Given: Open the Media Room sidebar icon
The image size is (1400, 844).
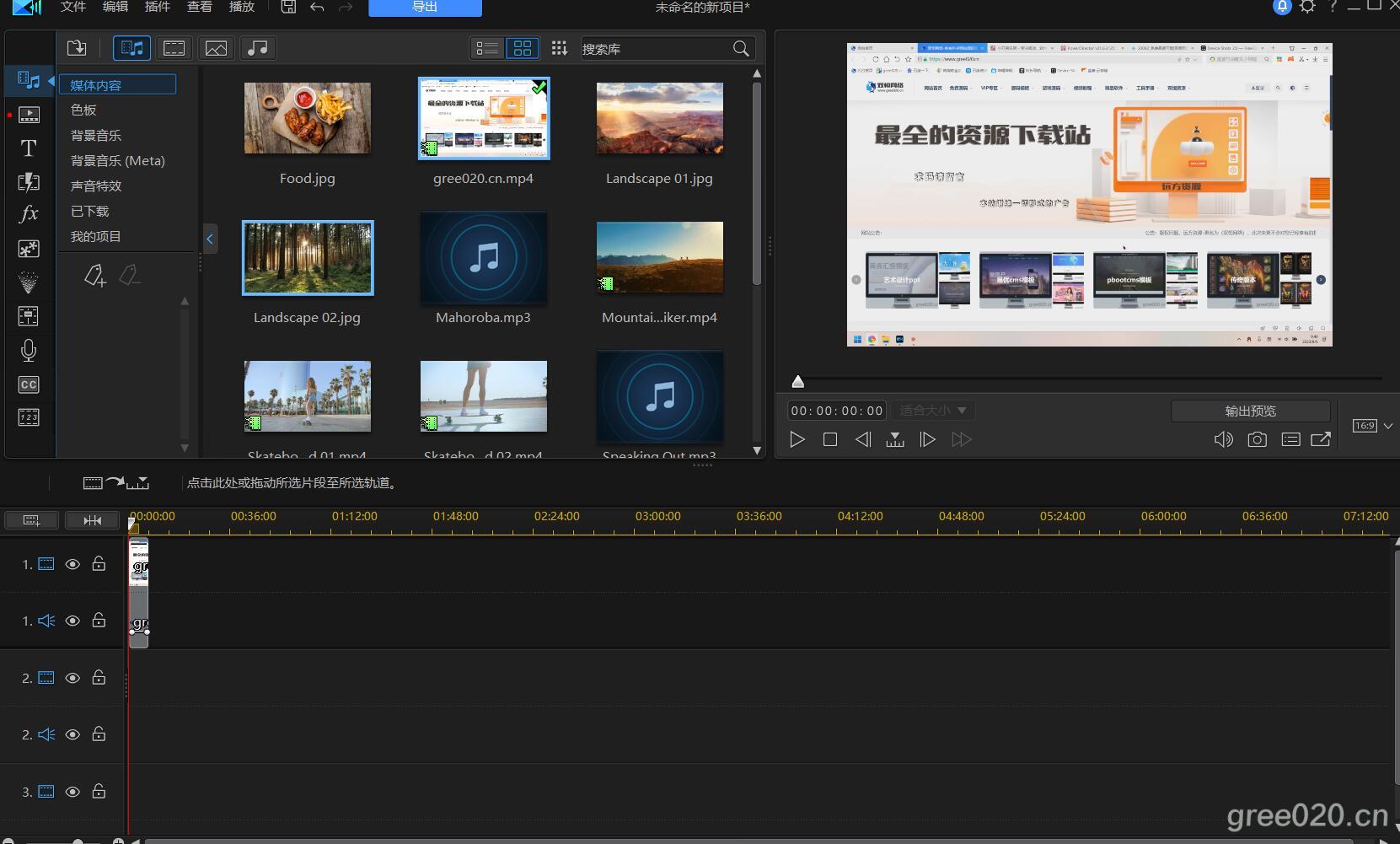Looking at the screenshot, I should pyautogui.click(x=29, y=80).
